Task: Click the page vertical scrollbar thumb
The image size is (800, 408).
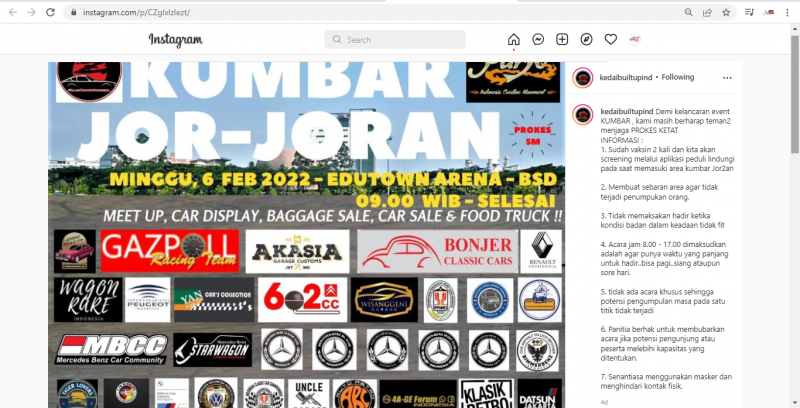Action: (x=795, y=94)
